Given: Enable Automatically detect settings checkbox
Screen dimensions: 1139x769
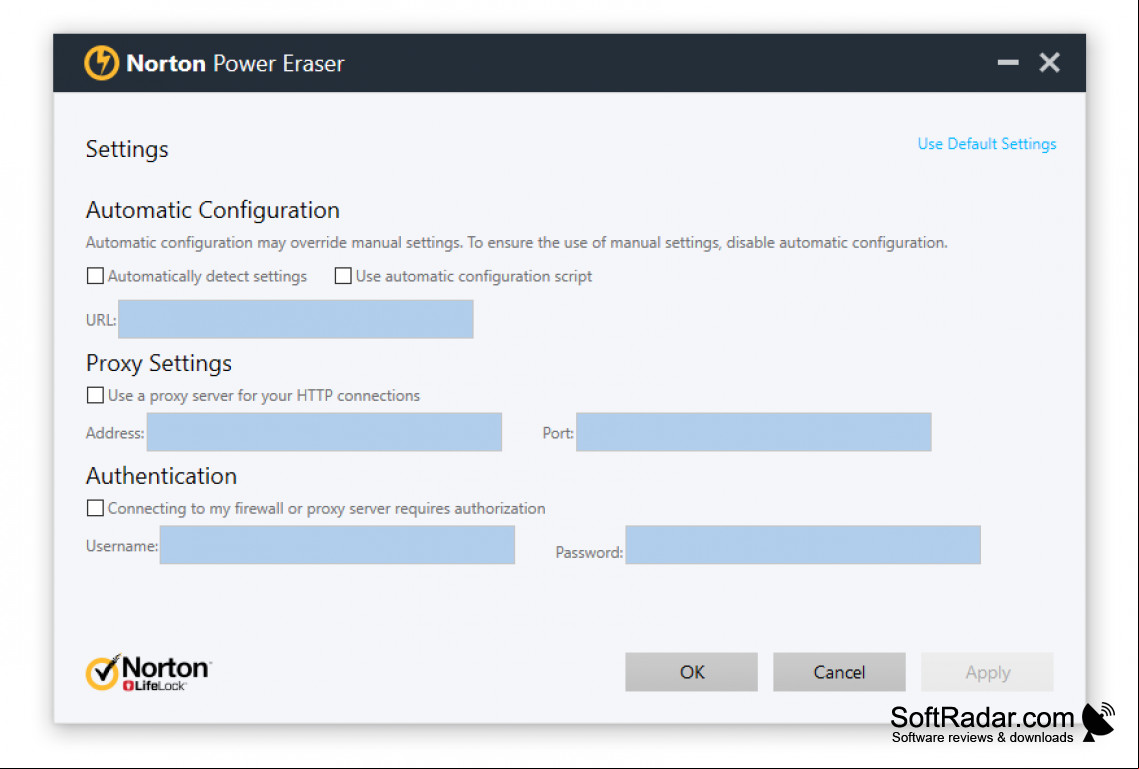Looking at the screenshot, I should (x=95, y=276).
